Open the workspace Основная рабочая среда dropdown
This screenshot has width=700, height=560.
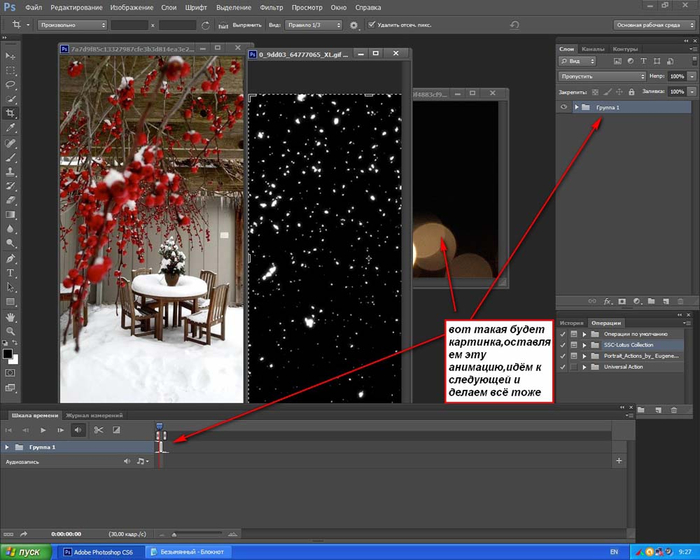click(654, 25)
